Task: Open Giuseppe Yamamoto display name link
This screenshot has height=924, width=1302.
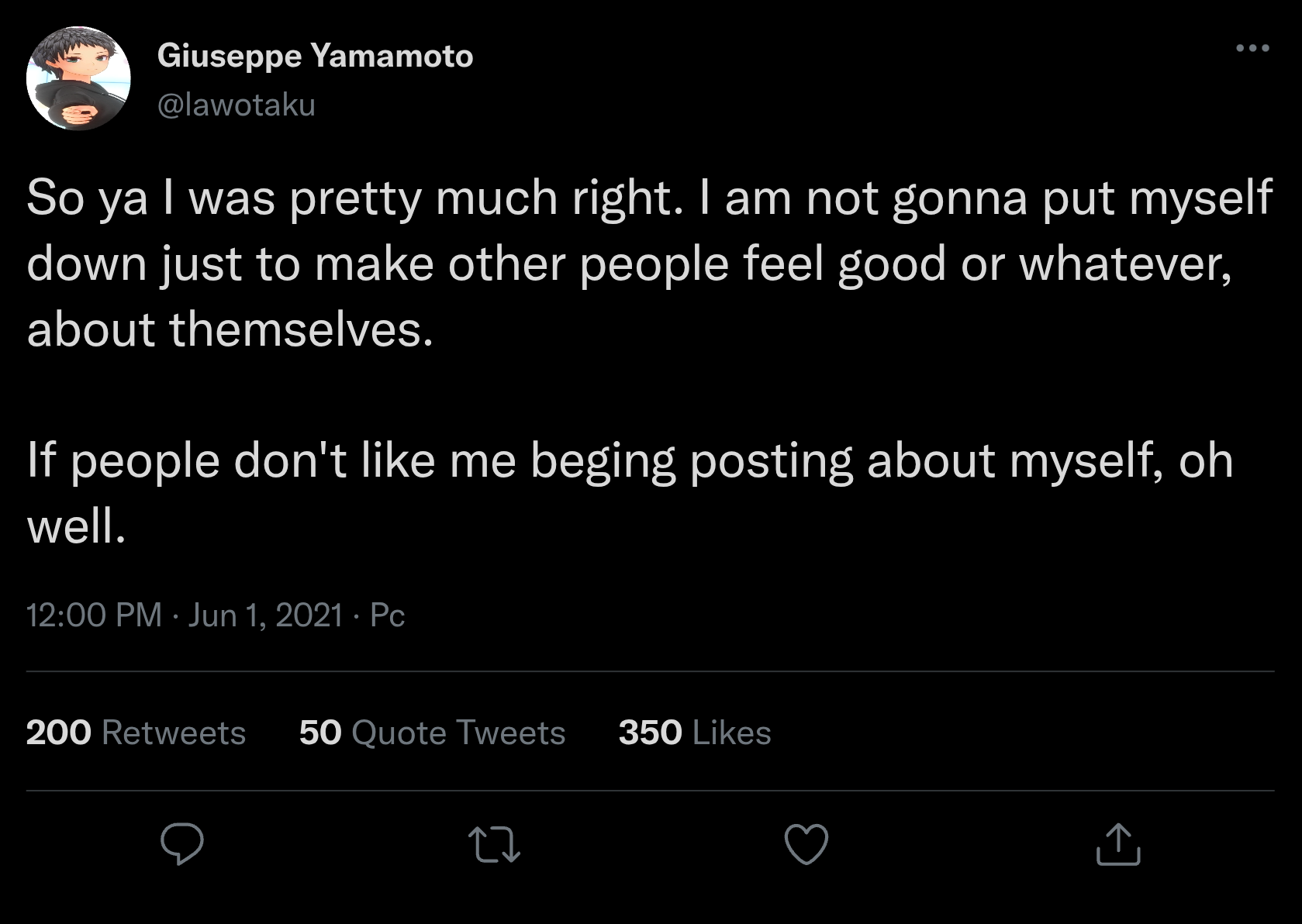Action: [x=315, y=56]
